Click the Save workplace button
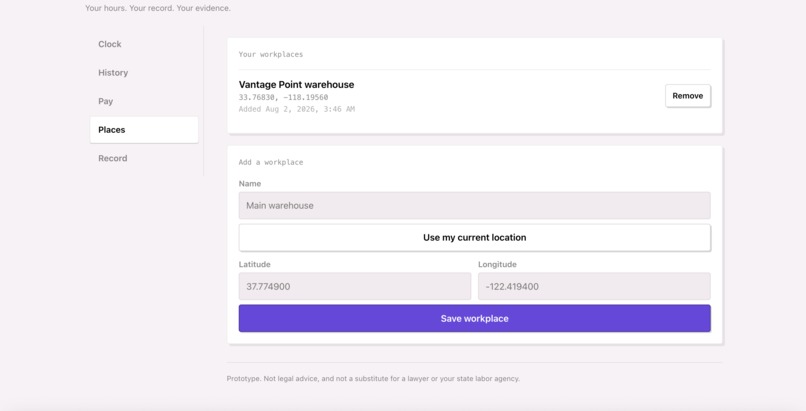Viewport: 806px width, 411px height. 474,319
